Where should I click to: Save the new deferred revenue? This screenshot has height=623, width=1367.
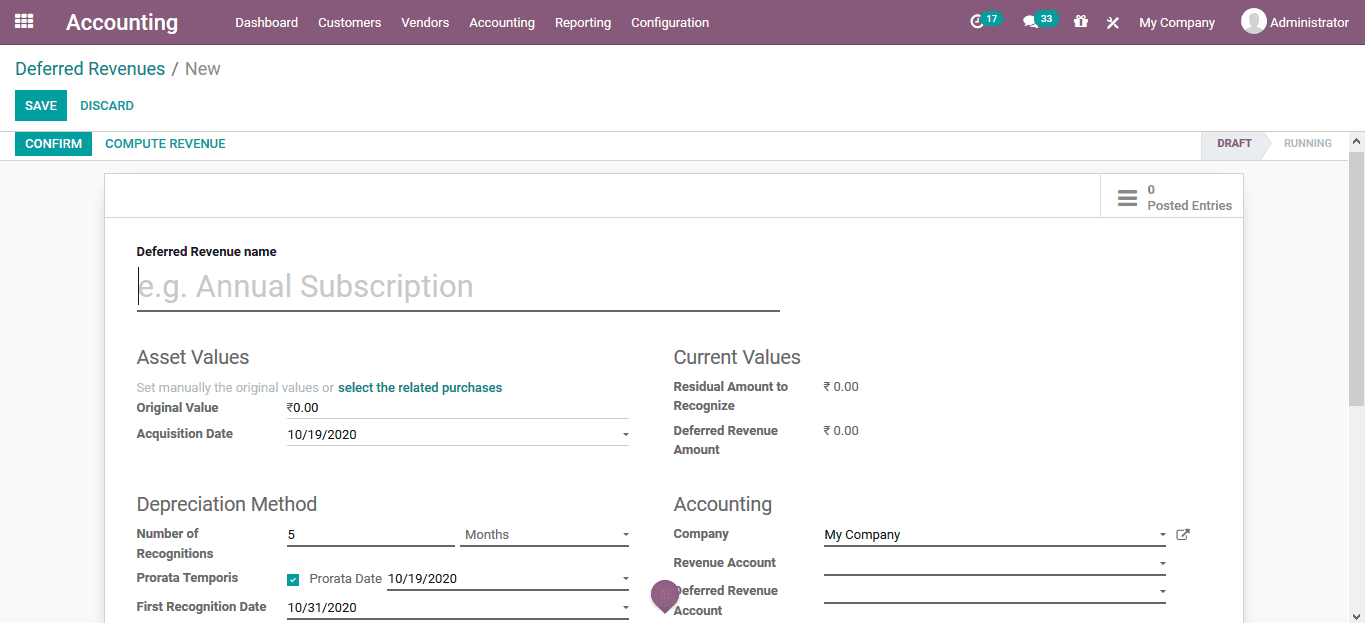[40, 105]
